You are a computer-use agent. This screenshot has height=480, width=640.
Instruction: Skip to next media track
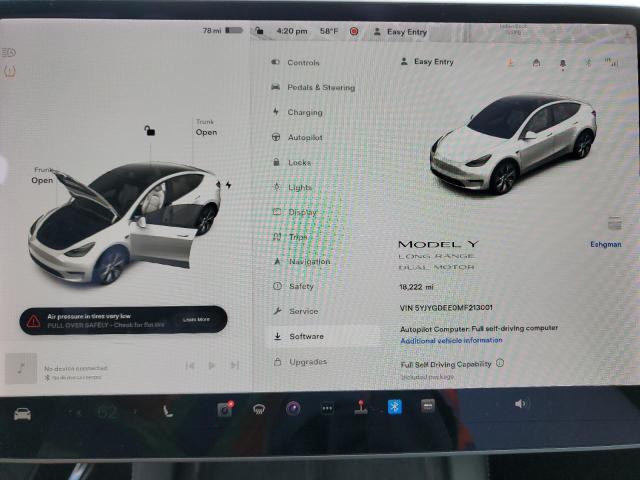tap(234, 365)
